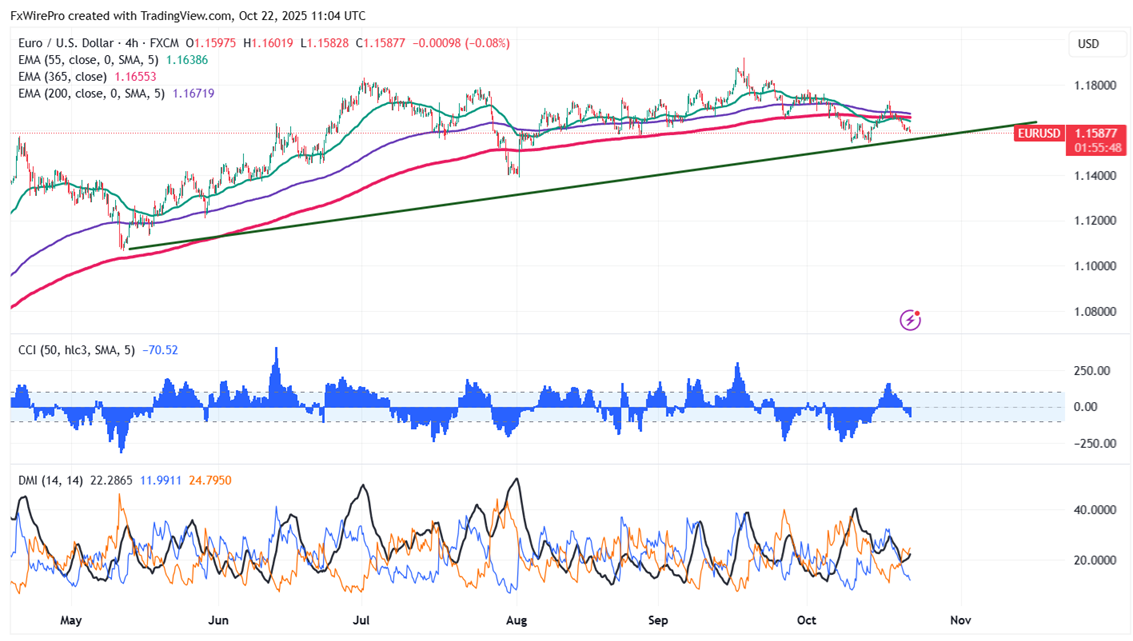Click the purple lightning flash icon

[910, 319]
